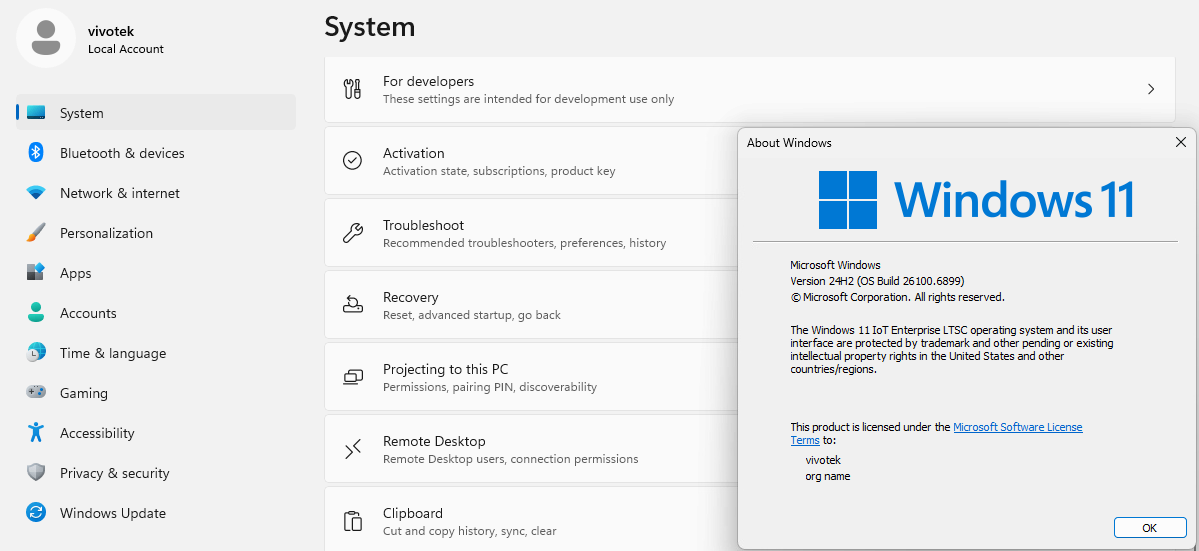Viewport: 1199px width, 551px height.
Task: Switch to the Apps settings page
Action: [156, 273]
